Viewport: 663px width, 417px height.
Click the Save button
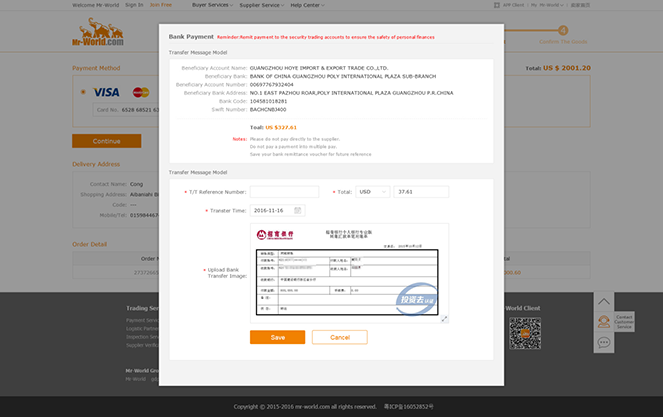(x=277, y=337)
